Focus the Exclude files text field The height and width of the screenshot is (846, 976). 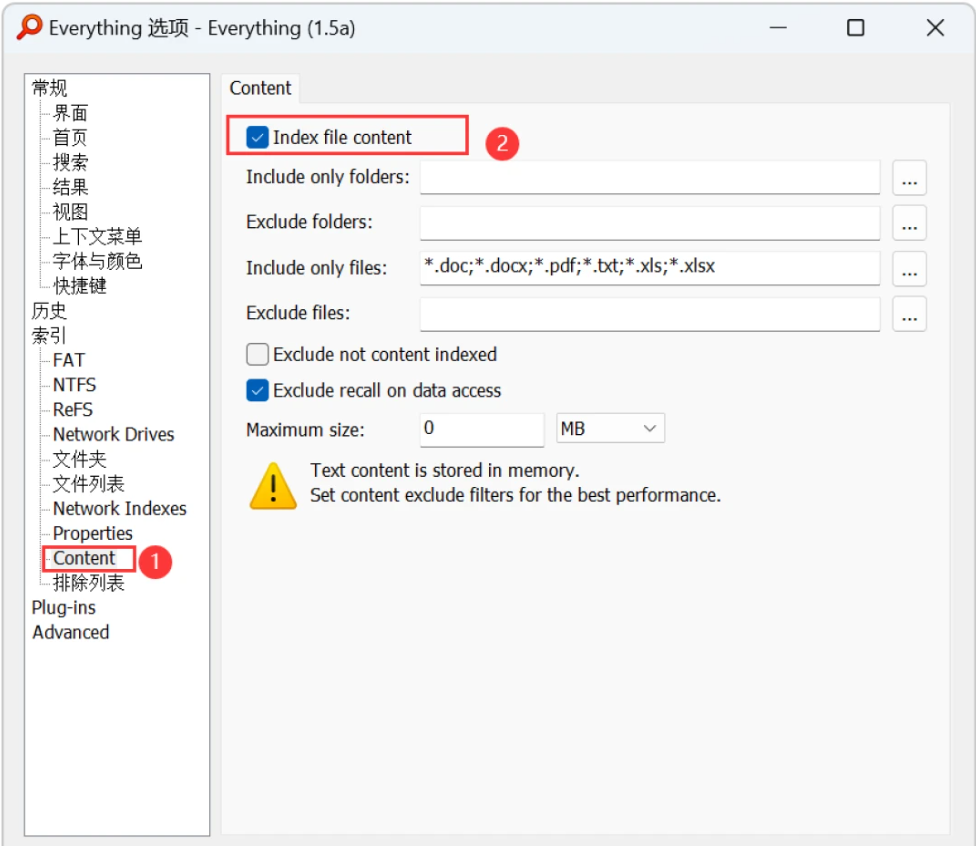coord(650,314)
